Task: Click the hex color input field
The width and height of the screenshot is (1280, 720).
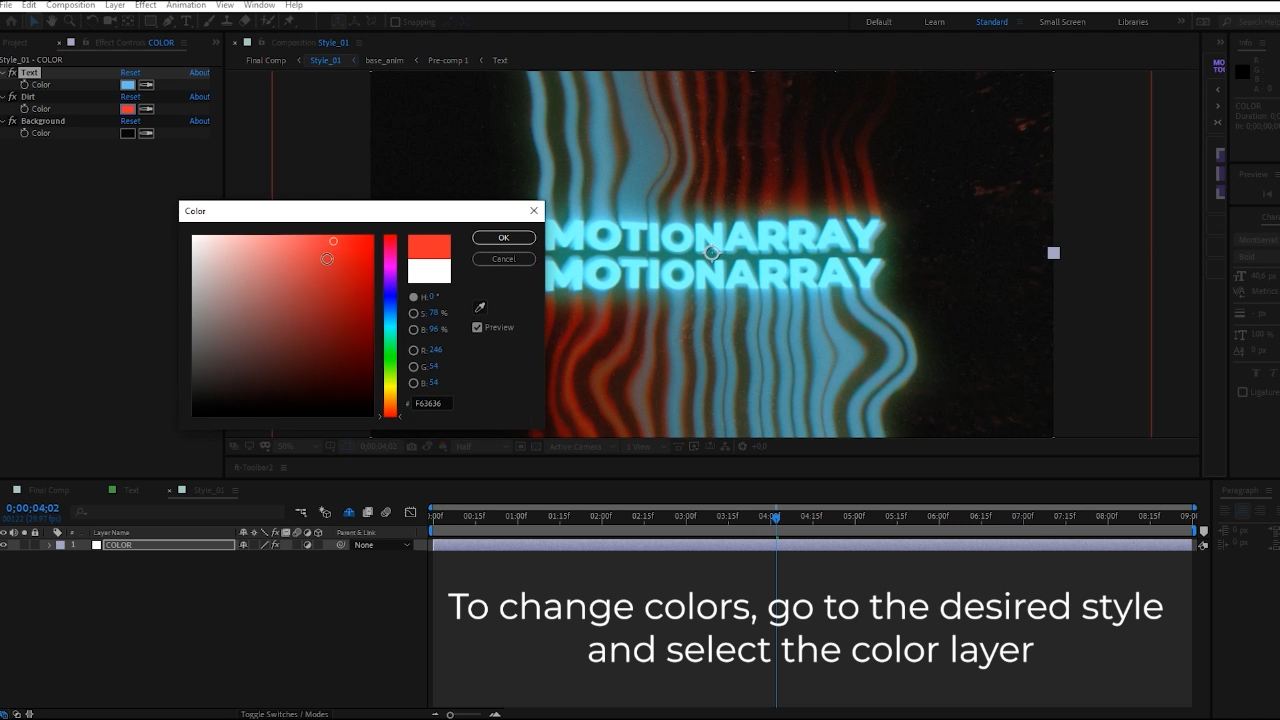Action: pos(432,403)
